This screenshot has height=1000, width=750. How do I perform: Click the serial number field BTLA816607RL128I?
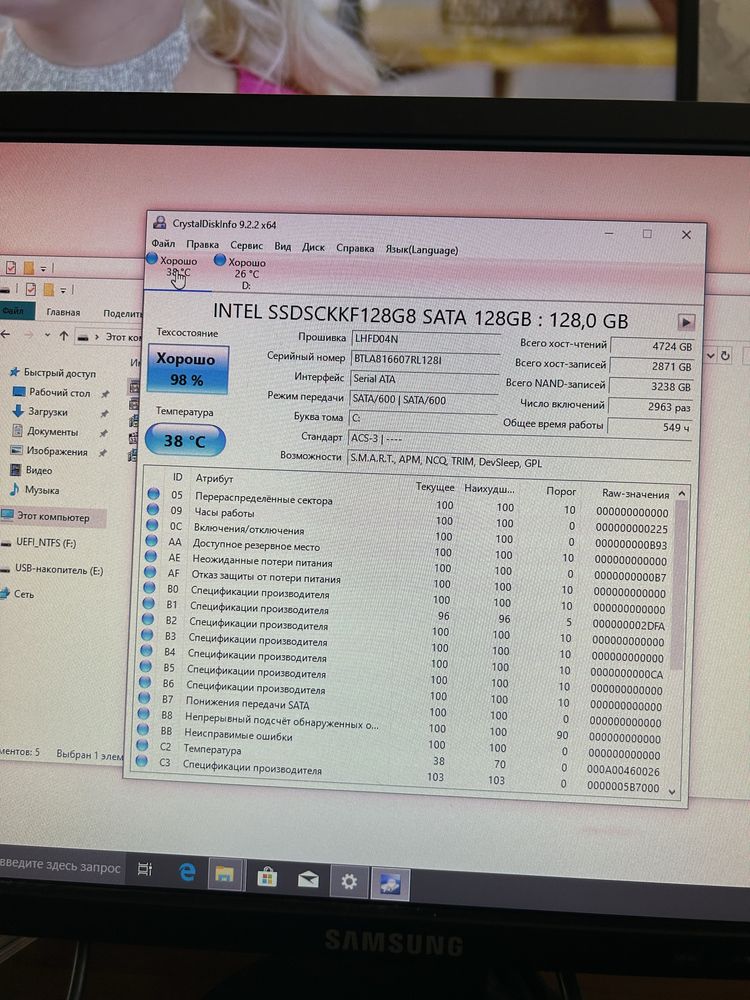pyautogui.click(x=425, y=360)
